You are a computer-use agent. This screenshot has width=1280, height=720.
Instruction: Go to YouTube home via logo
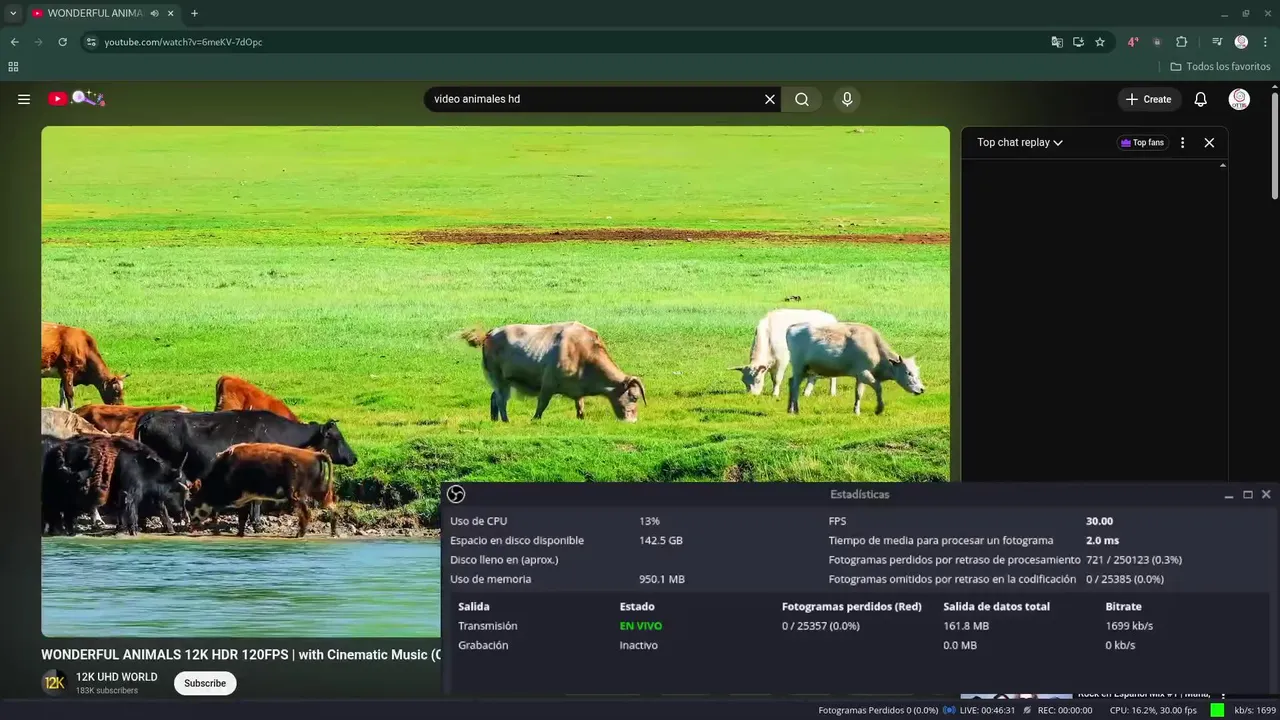coord(76,98)
